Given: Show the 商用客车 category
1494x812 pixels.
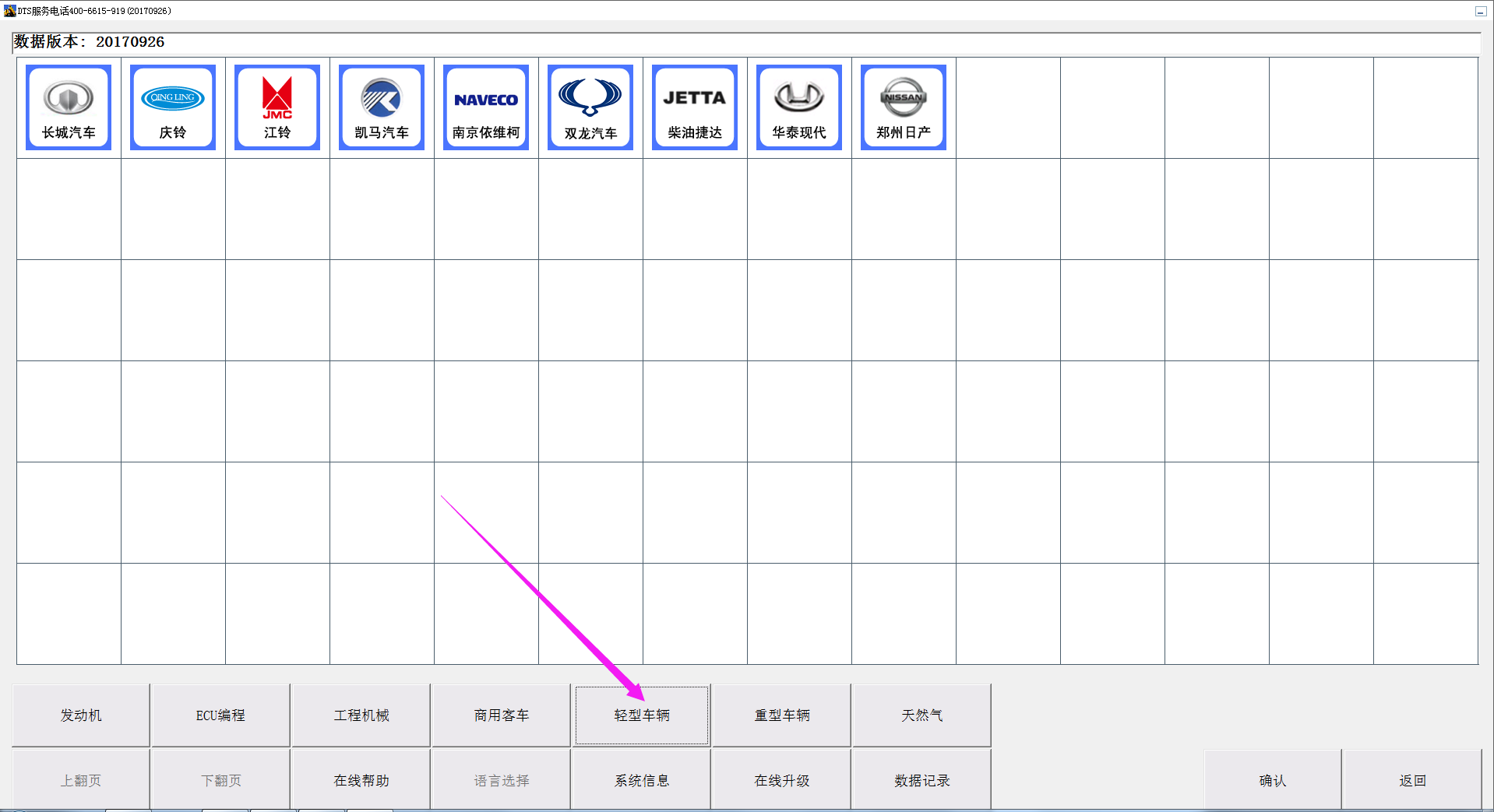Looking at the screenshot, I should pos(502,715).
